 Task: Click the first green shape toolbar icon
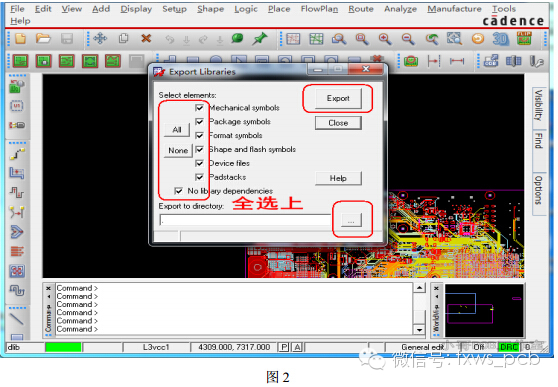pyautogui.click(x=20, y=61)
